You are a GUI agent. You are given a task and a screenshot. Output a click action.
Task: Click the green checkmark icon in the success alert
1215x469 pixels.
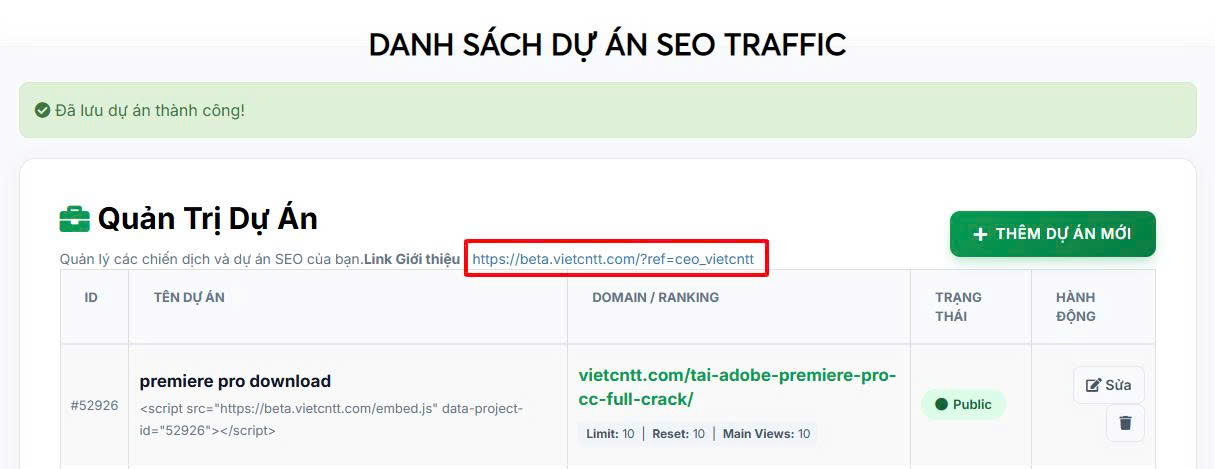(x=43, y=110)
